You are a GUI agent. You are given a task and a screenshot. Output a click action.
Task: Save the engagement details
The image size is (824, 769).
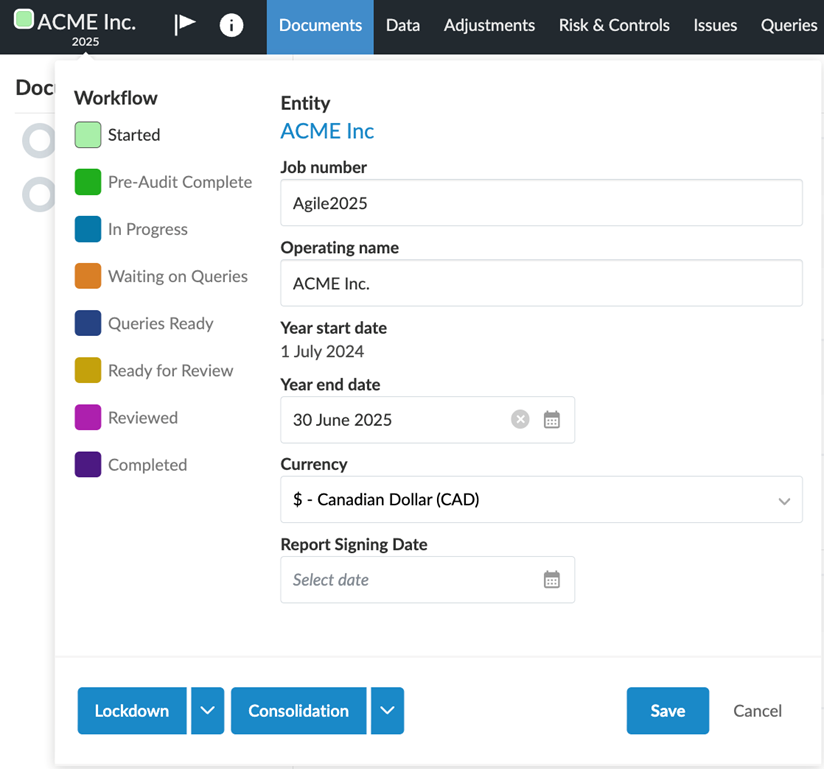667,711
